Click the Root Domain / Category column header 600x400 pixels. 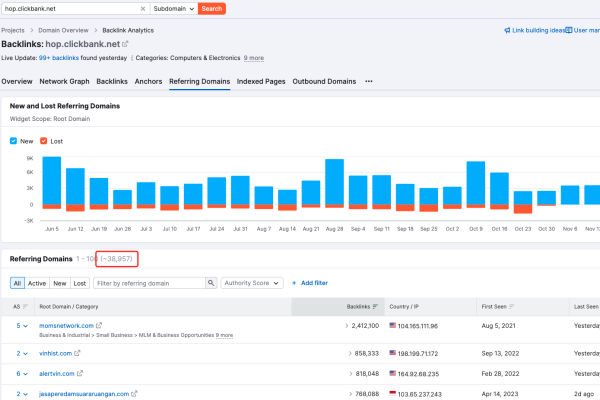(68, 307)
